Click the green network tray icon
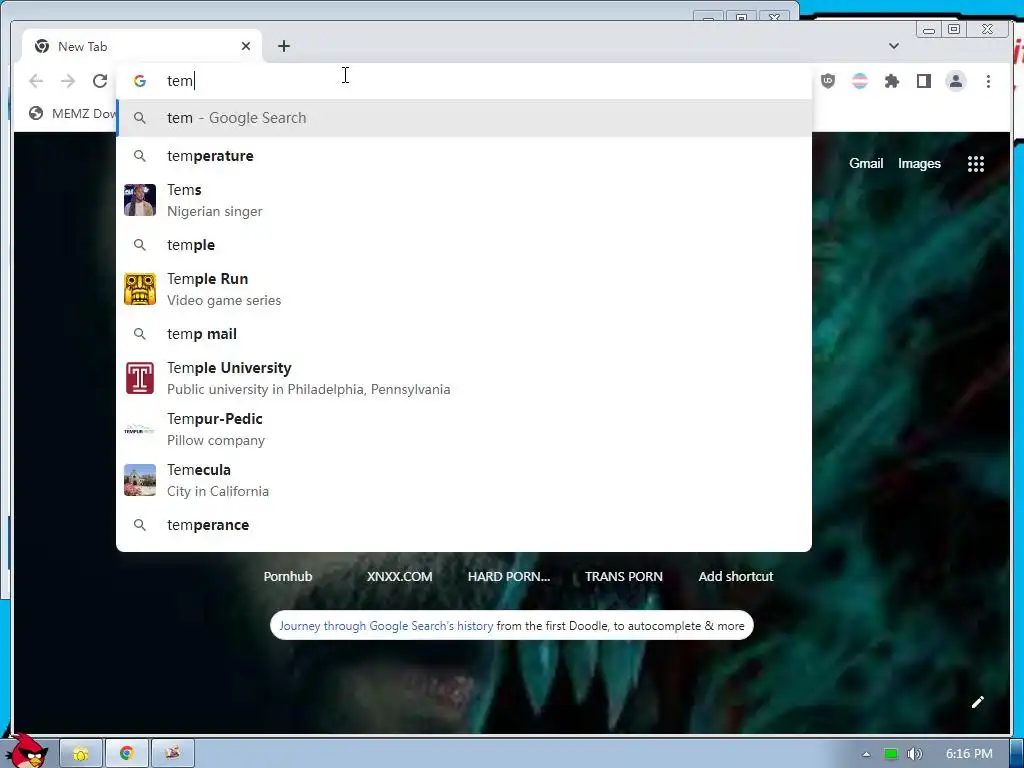Viewport: 1024px width, 768px height. pyautogui.click(x=890, y=754)
